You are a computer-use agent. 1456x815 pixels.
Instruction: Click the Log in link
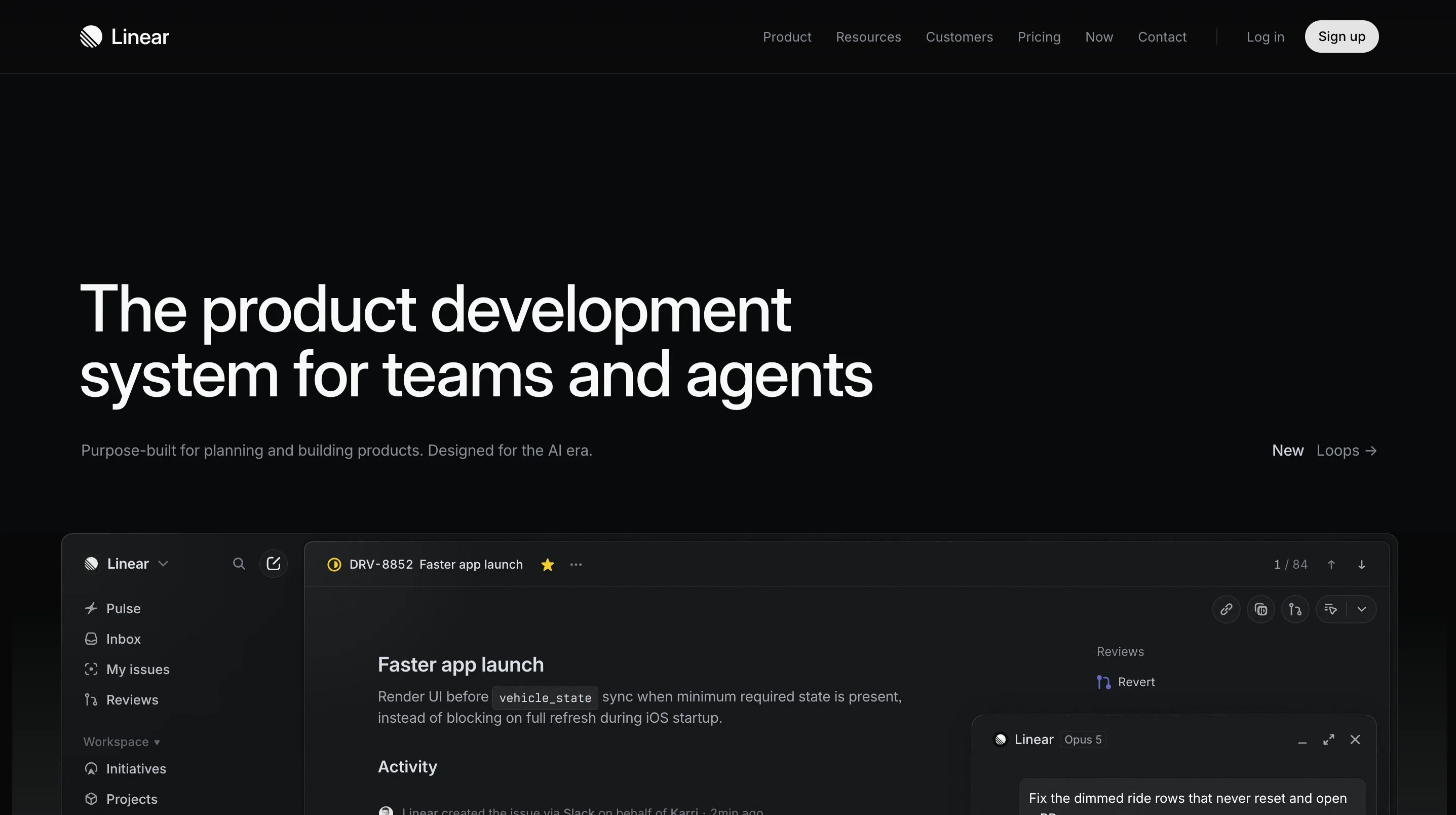(1266, 37)
